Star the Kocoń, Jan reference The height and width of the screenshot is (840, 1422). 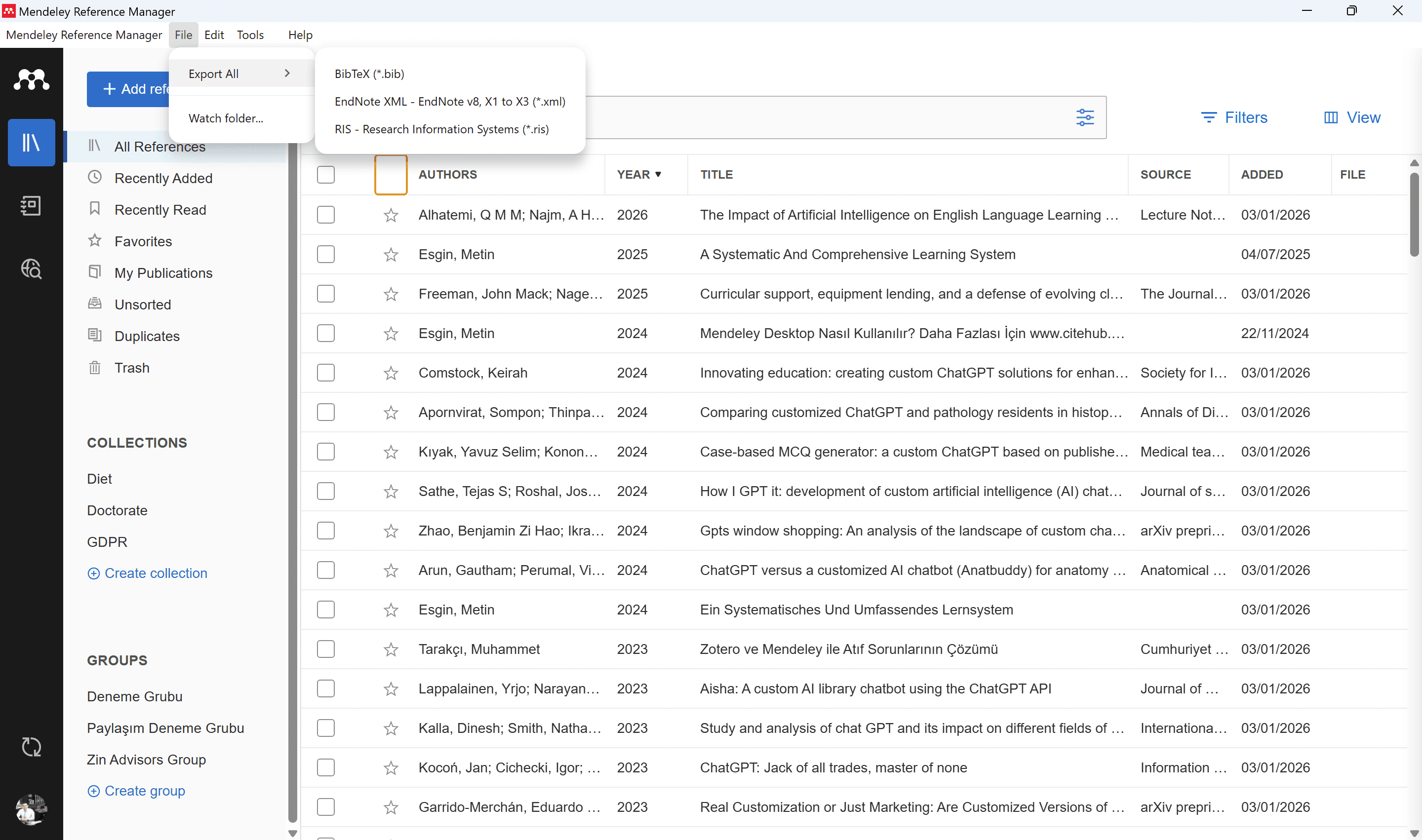pos(391,768)
